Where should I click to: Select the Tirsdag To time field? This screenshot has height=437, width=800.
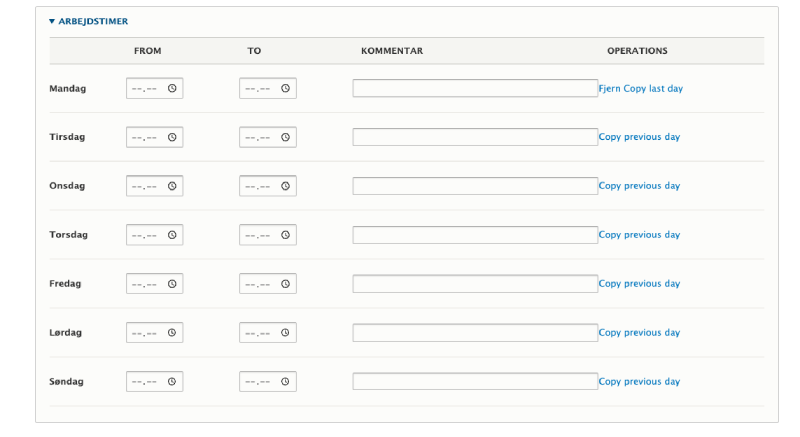(x=259, y=138)
